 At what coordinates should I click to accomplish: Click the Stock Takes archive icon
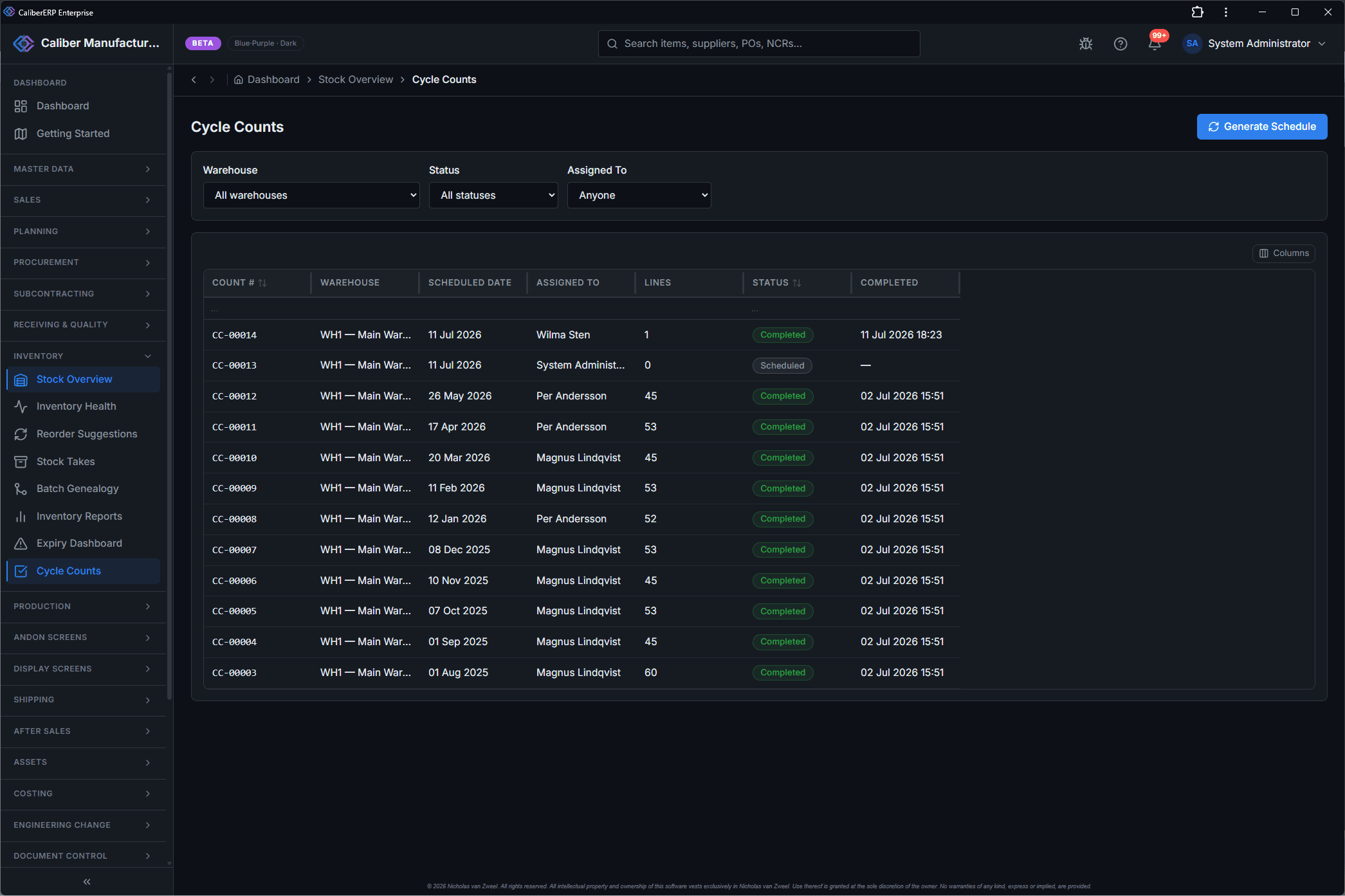[x=21, y=462]
